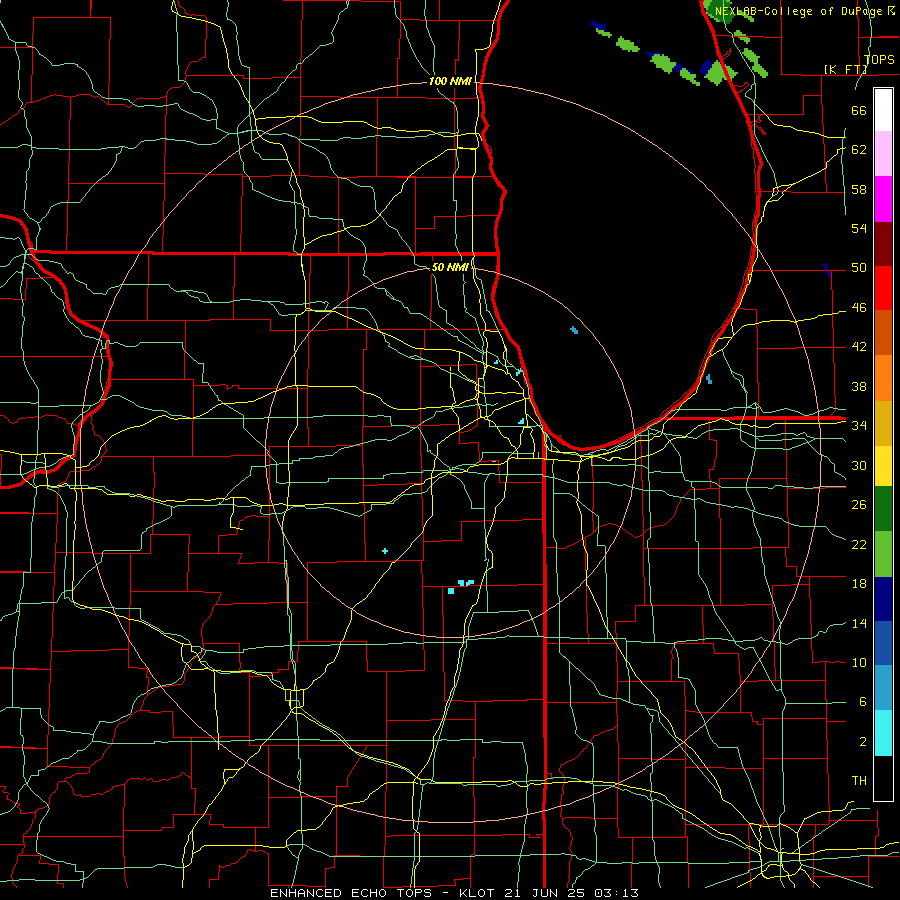Screen dimensions: 900x900
Task: Click the white swatch atop the tops legend
Action: click(x=883, y=110)
